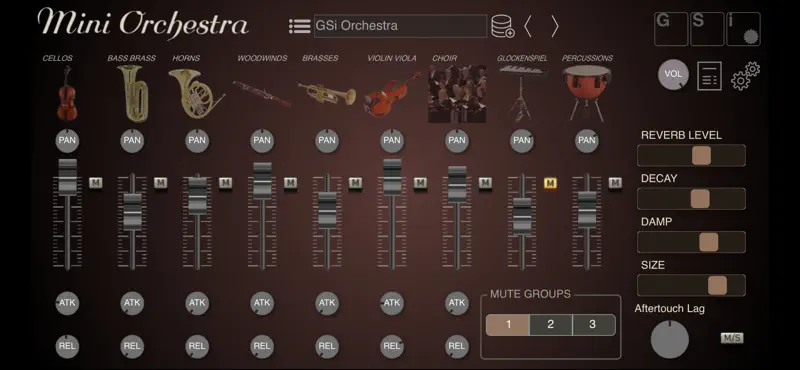
Task: Go to next preset arrow
Action: [x=555, y=27]
